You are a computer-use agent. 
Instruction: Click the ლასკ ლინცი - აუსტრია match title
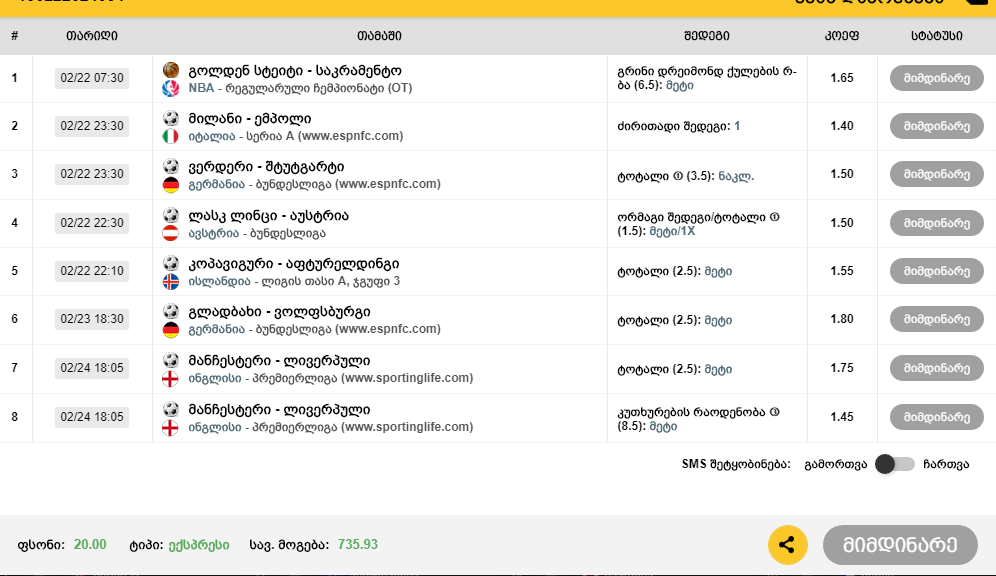(269, 216)
